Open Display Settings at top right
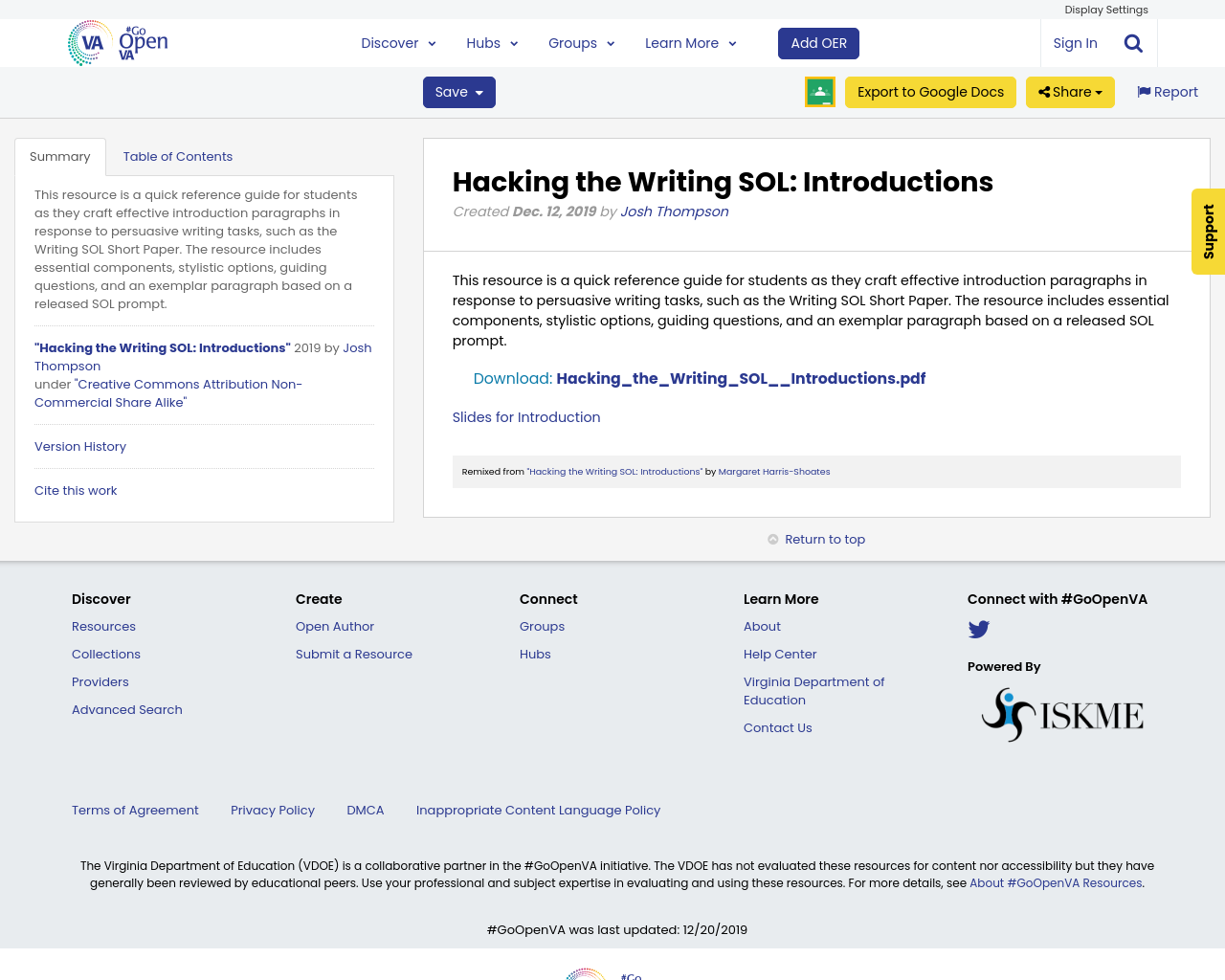 coord(1105,9)
